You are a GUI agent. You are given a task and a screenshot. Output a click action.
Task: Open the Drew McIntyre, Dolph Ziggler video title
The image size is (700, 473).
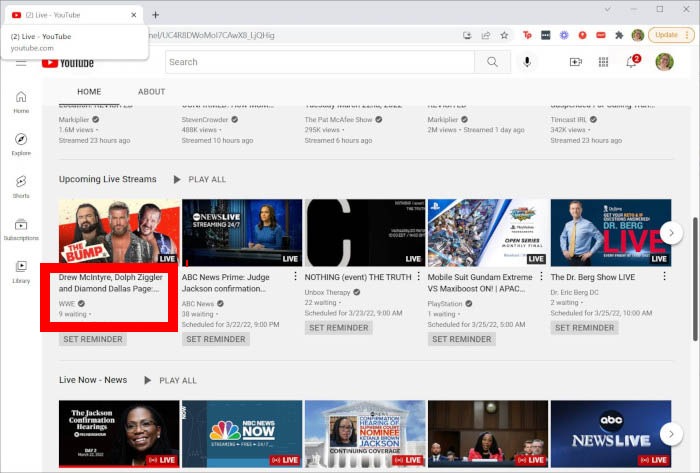point(111,283)
